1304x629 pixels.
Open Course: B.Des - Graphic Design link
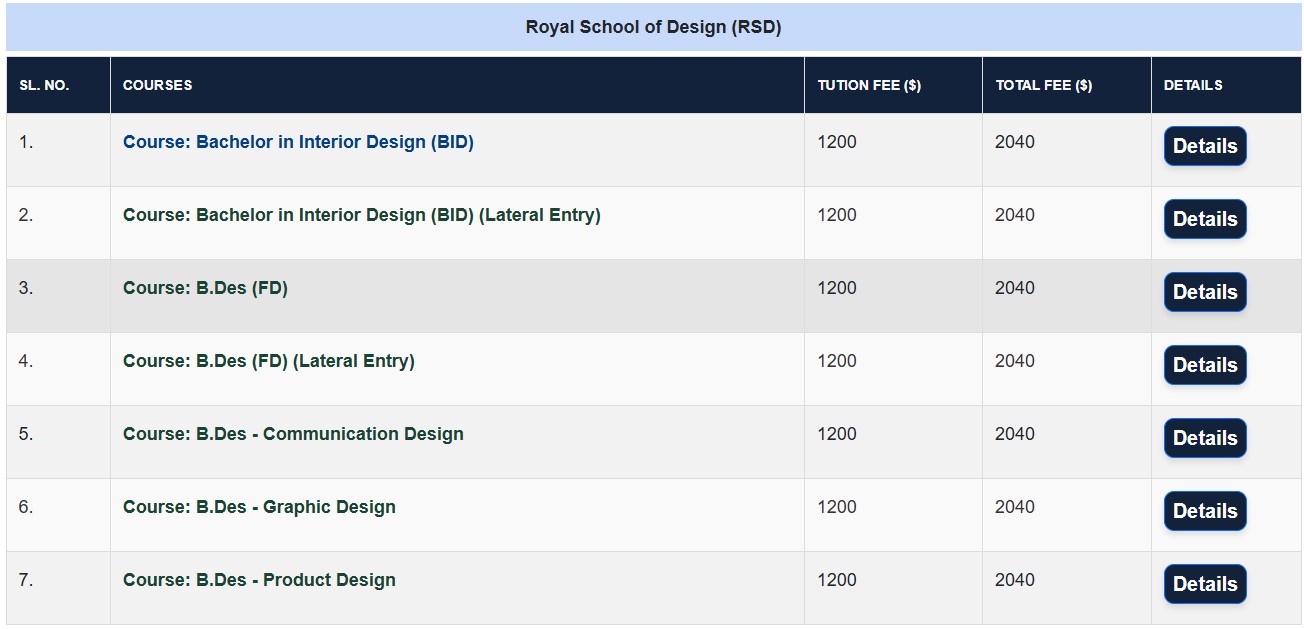[259, 507]
